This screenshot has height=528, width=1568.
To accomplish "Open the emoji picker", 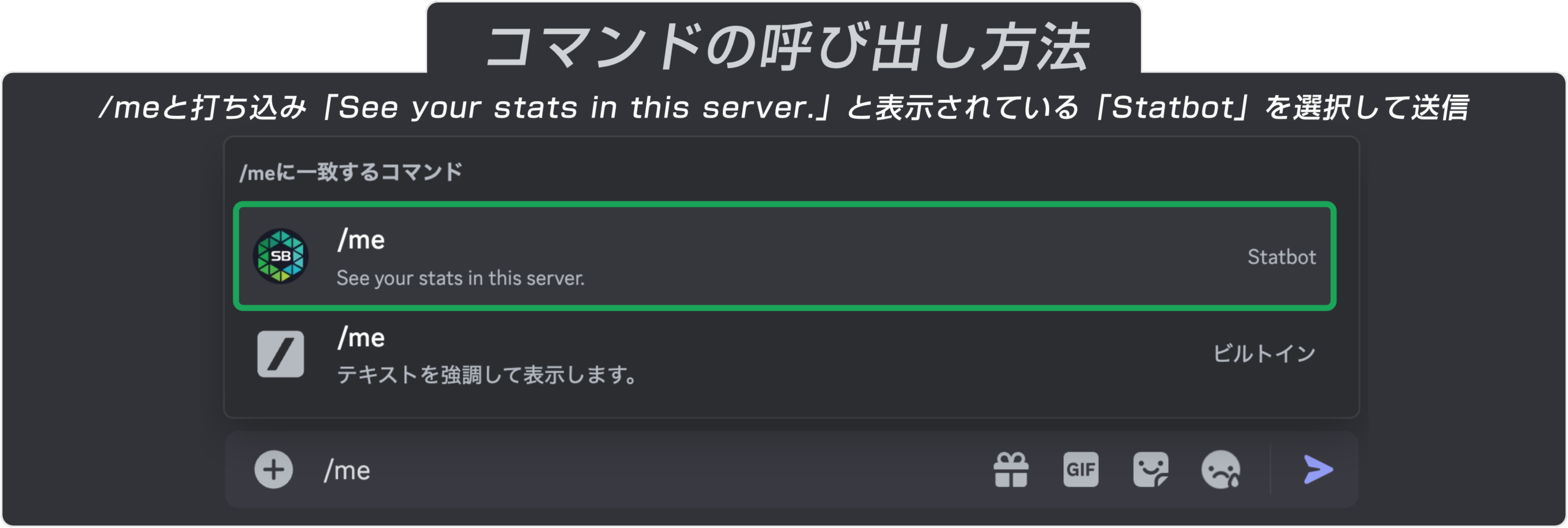I will pos(1220,470).
